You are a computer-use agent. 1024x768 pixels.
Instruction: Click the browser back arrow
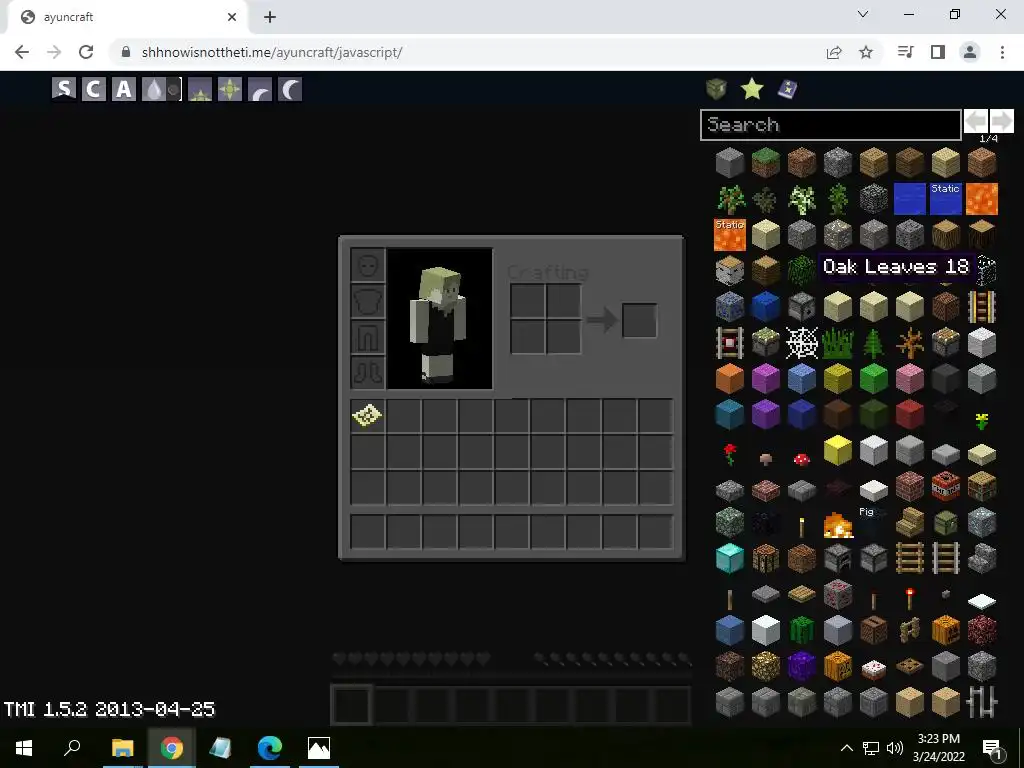pyautogui.click(x=22, y=52)
